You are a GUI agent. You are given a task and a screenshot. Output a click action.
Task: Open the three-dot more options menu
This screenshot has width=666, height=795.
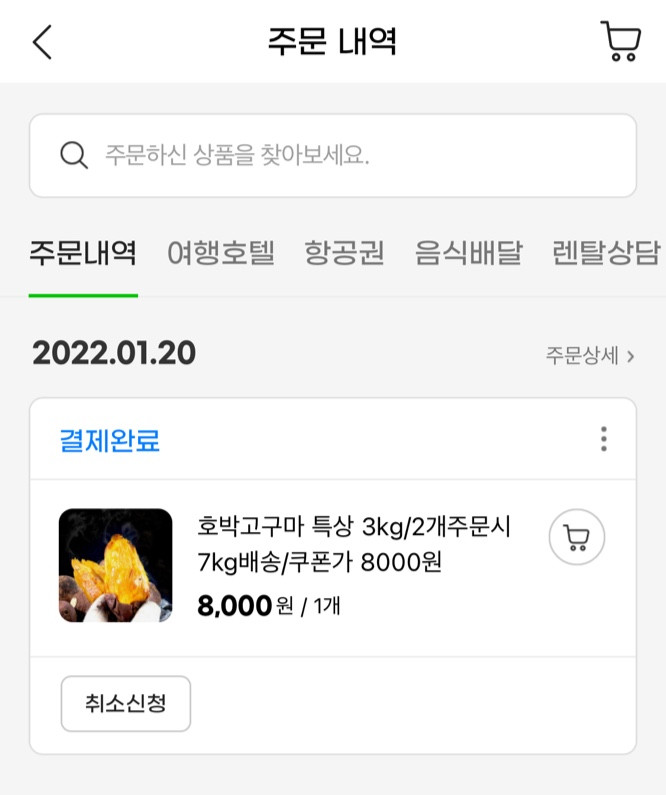604,439
